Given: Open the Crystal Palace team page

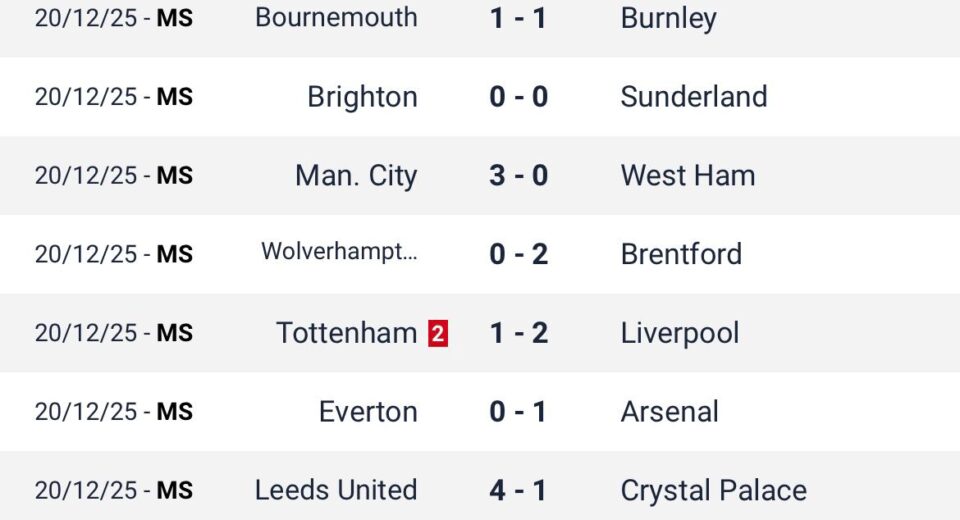Looking at the screenshot, I should click(713, 491).
